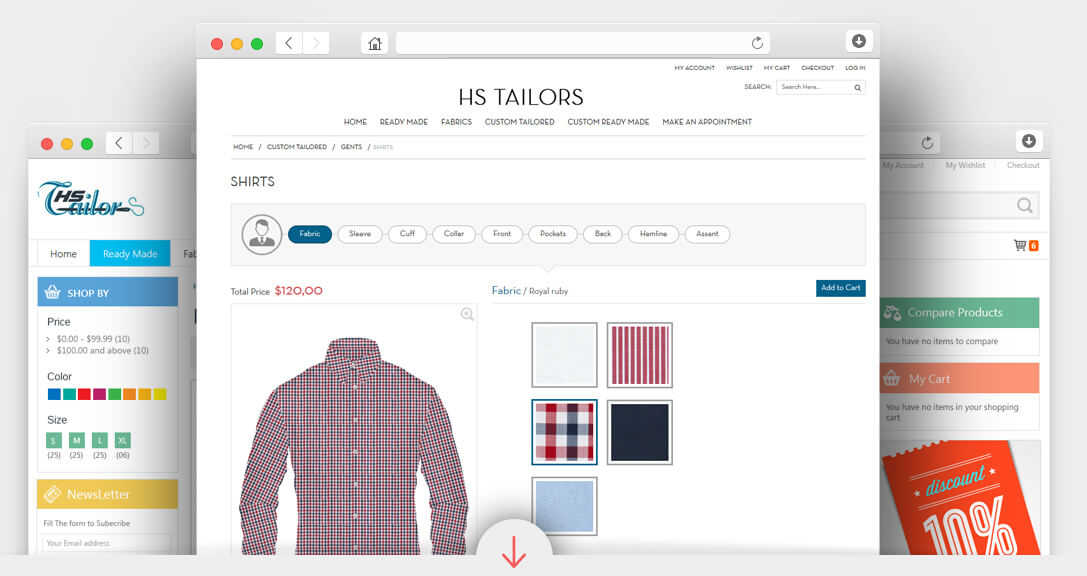This screenshot has height=576, width=1087.
Task: Choose the white fabric swatch
Action: (x=564, y=355)
